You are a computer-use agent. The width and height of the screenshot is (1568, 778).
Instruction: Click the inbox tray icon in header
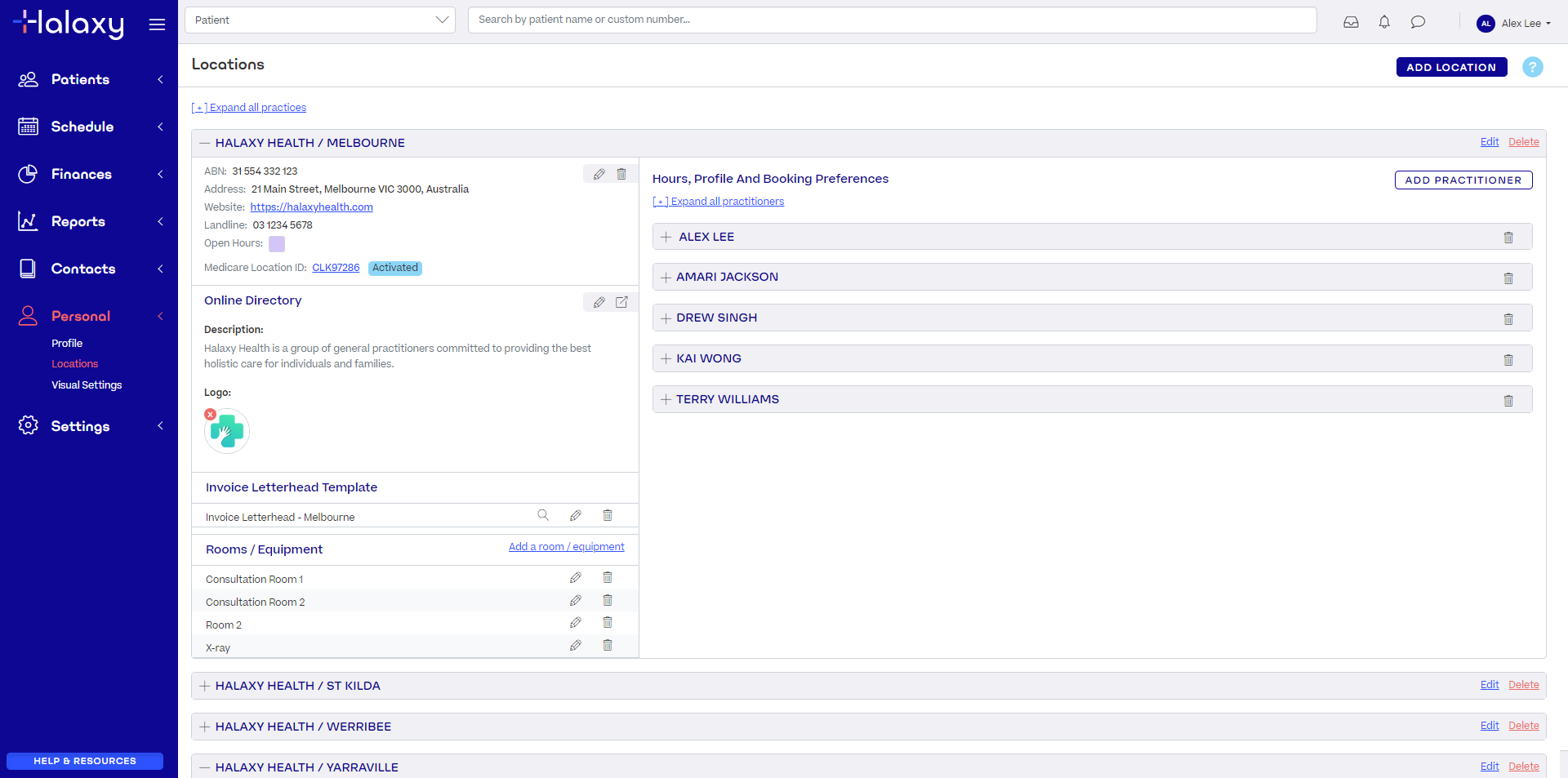tap(1351, 22)
